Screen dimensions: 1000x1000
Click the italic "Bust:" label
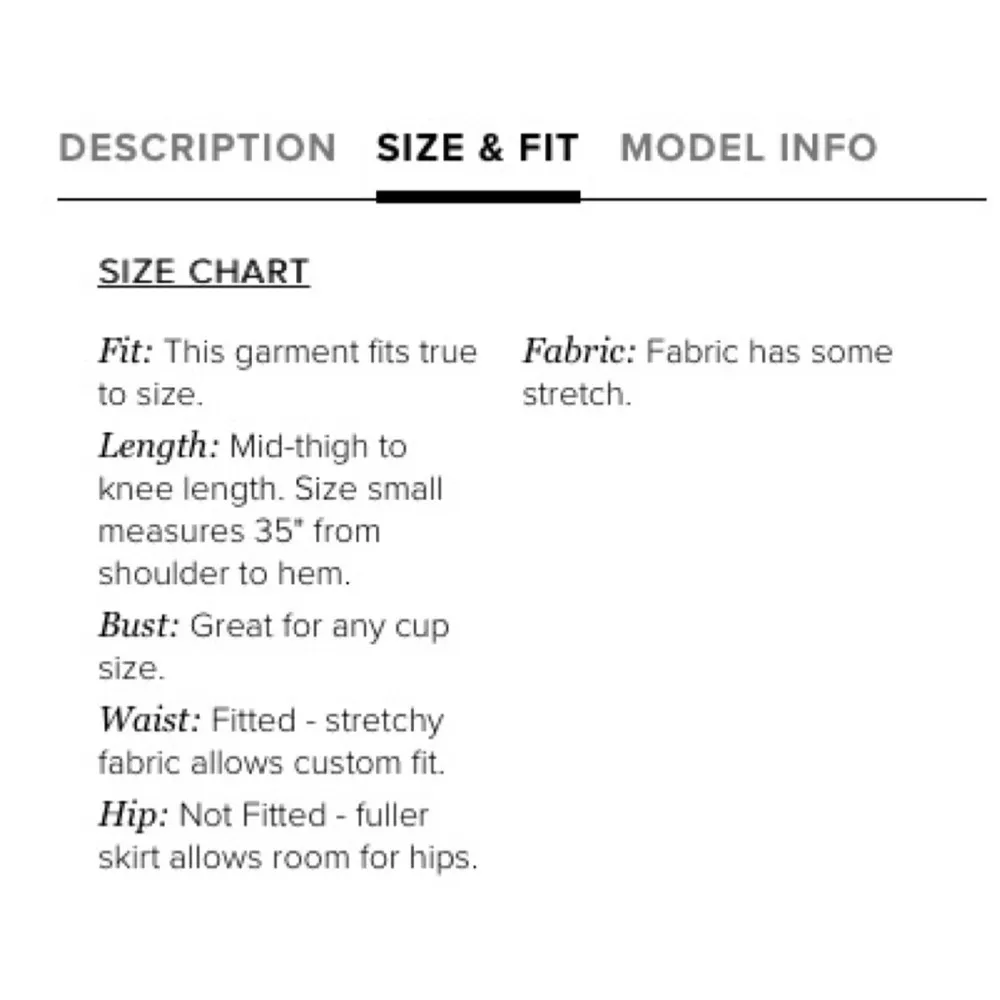click(139, 626)
